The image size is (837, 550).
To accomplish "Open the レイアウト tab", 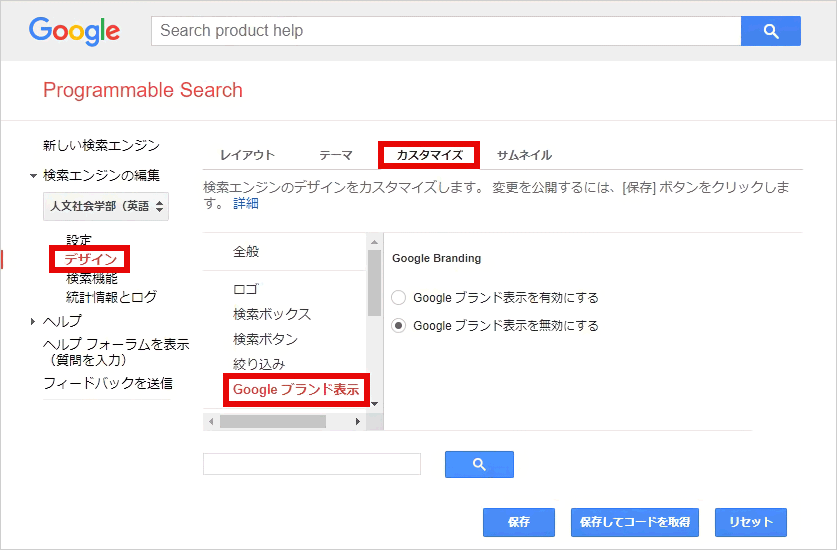I will (x=247, y=155).
